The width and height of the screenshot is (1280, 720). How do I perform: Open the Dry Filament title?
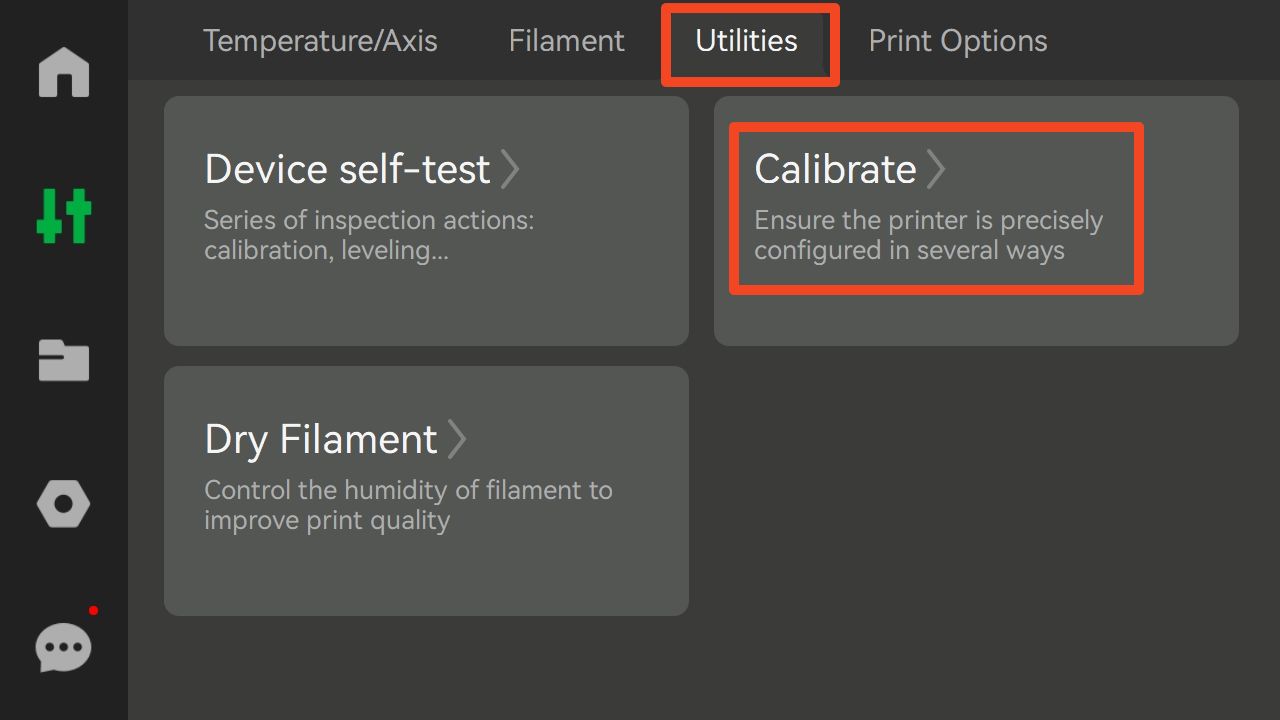point(321,439)
